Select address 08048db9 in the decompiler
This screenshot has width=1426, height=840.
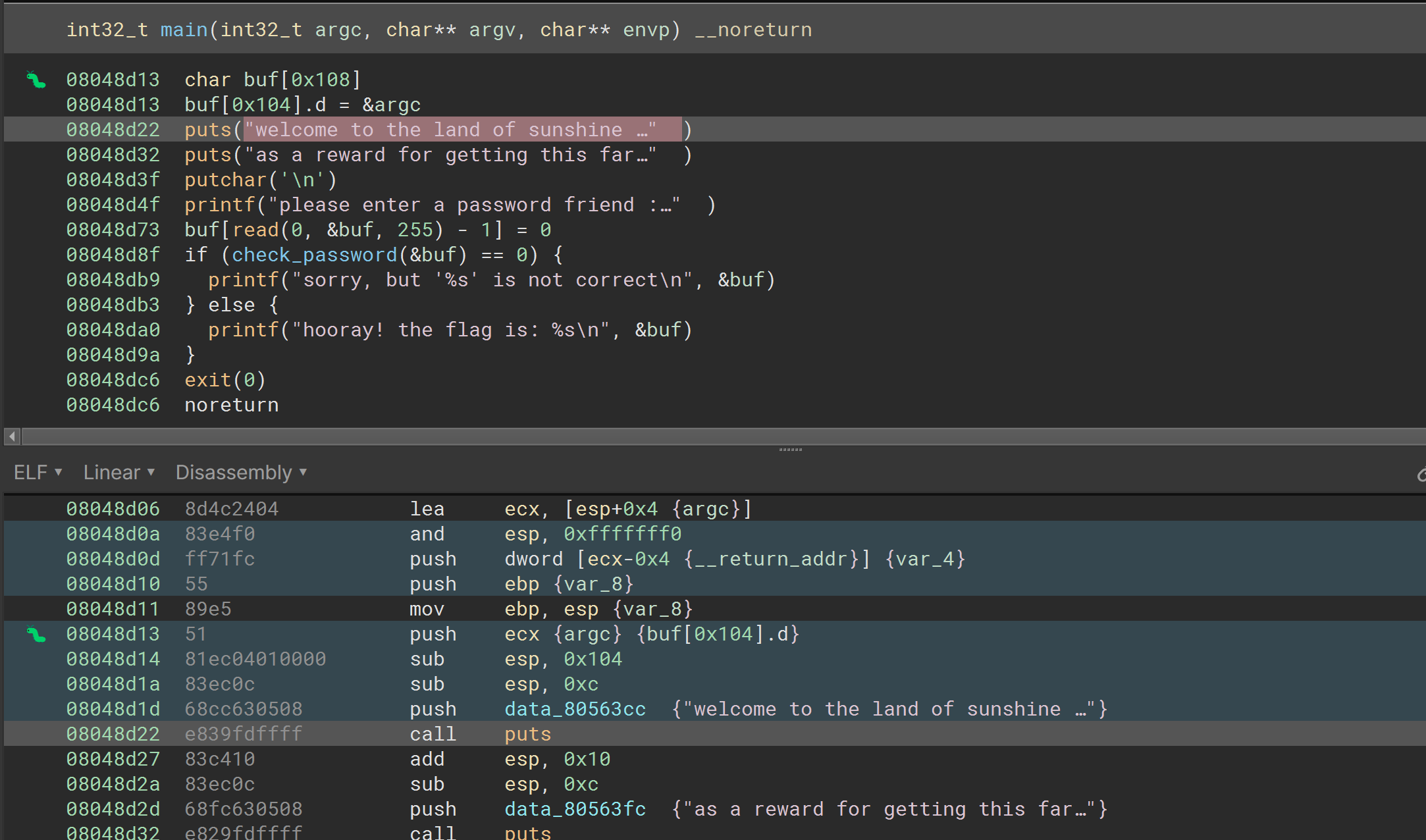113,279
